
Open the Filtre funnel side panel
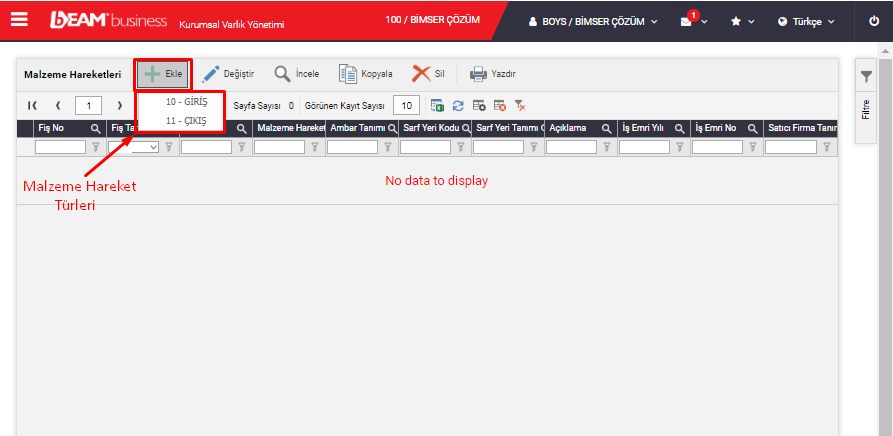tap(866, 76)
